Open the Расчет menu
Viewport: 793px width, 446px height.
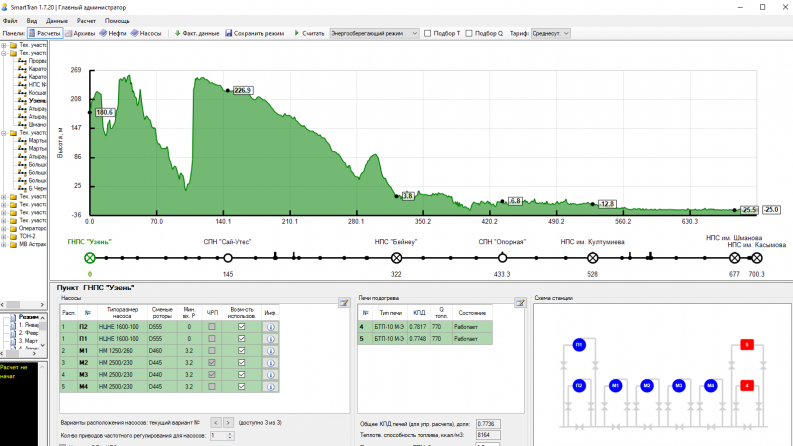coord(87,20)
